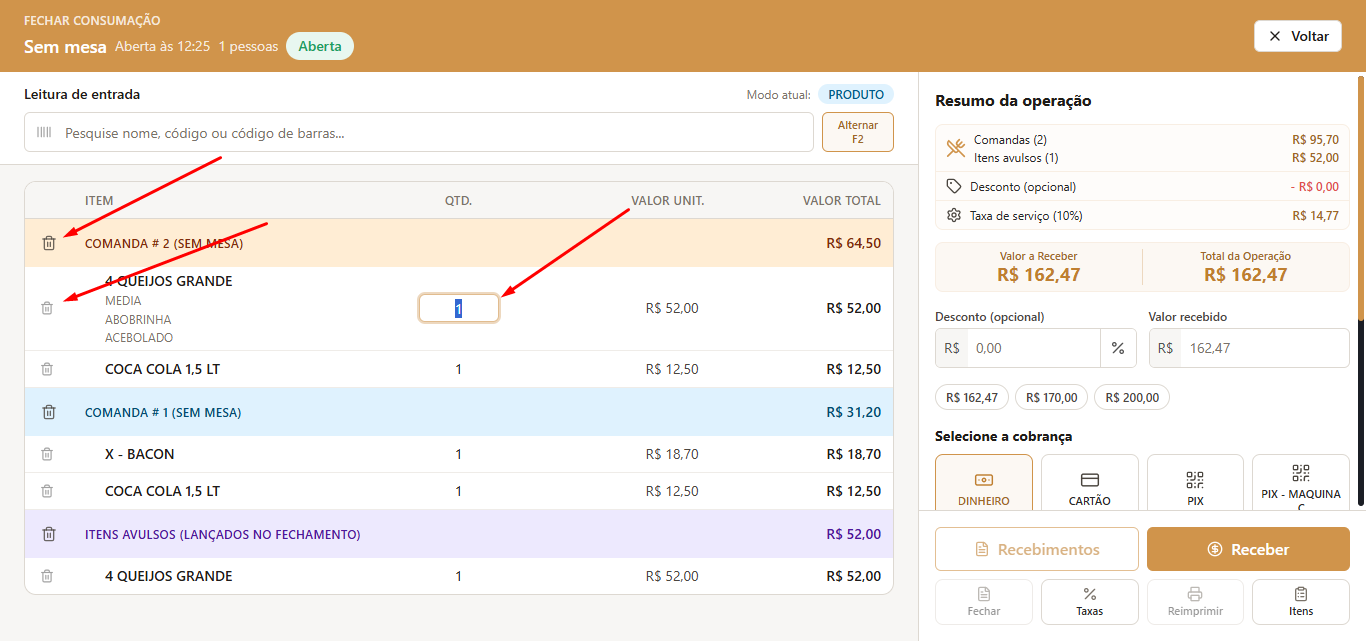Focus the product search input field
Image resolution: width=1366 pixels, height=641 pixels.
(419, 132)
